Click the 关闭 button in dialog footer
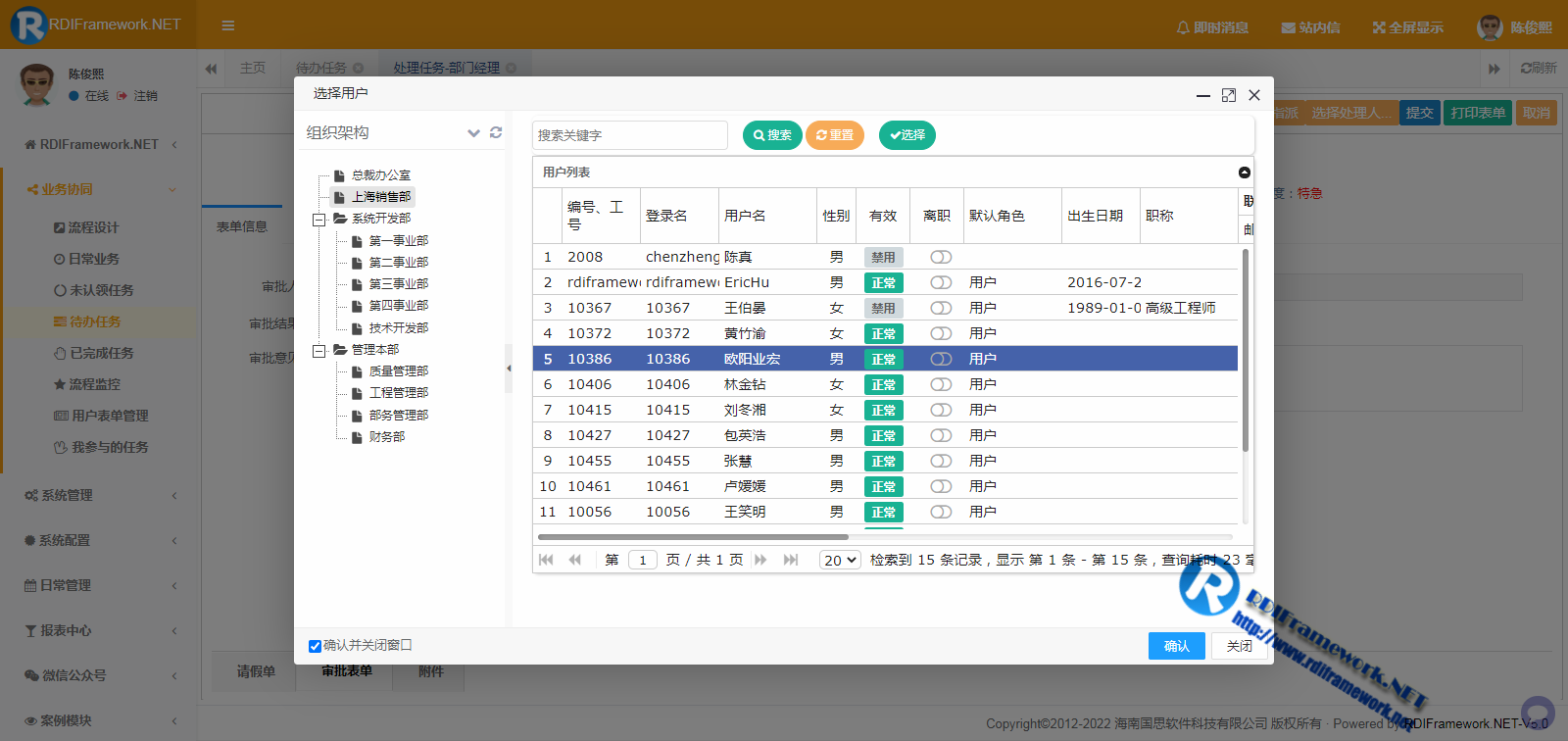Viewport: 1568px width, 741px height. coord(1239,646)
